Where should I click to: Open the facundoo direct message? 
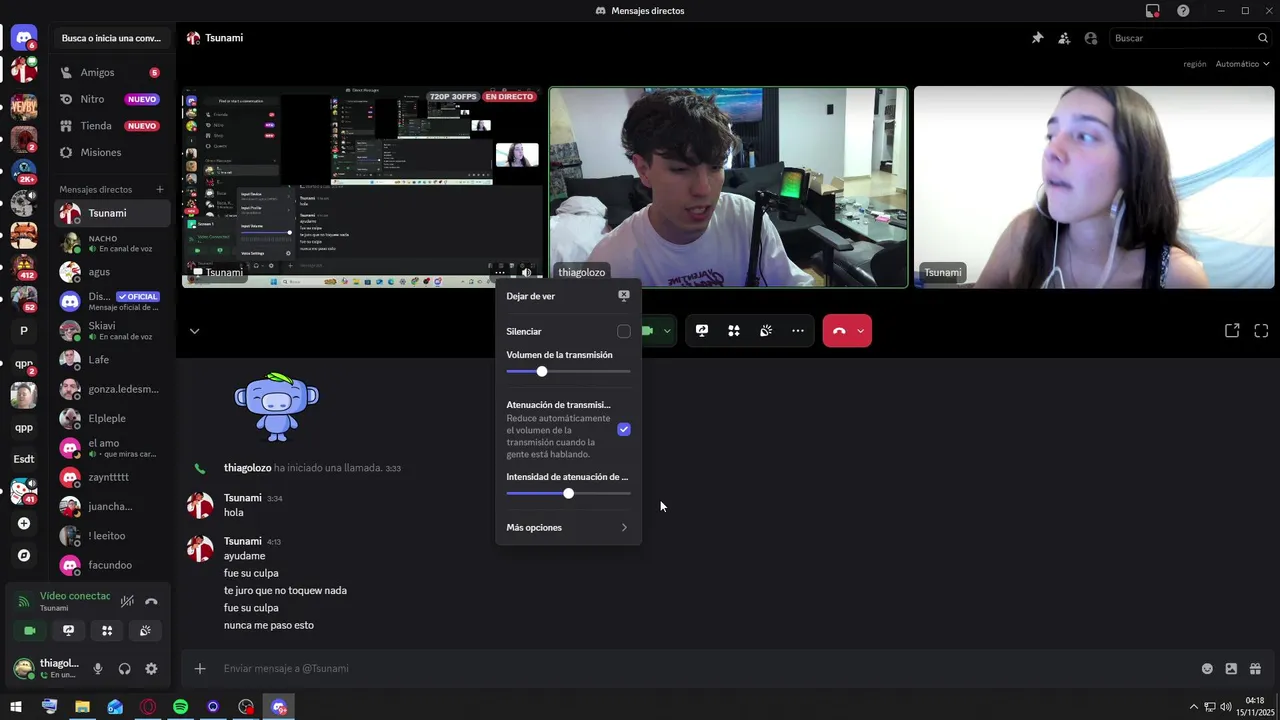[x=113, y=565]
